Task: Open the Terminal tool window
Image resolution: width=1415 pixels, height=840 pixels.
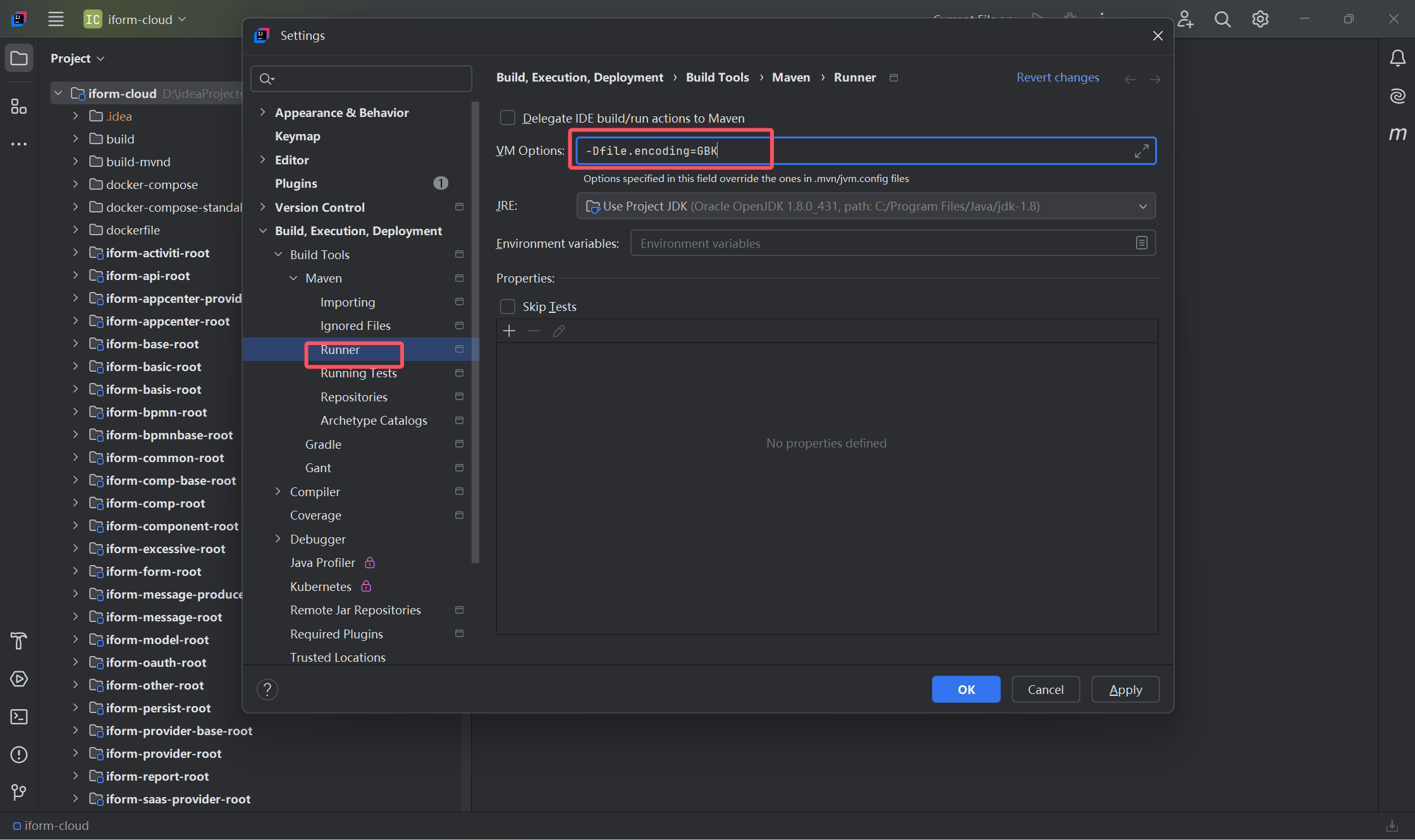Action: 19,717
